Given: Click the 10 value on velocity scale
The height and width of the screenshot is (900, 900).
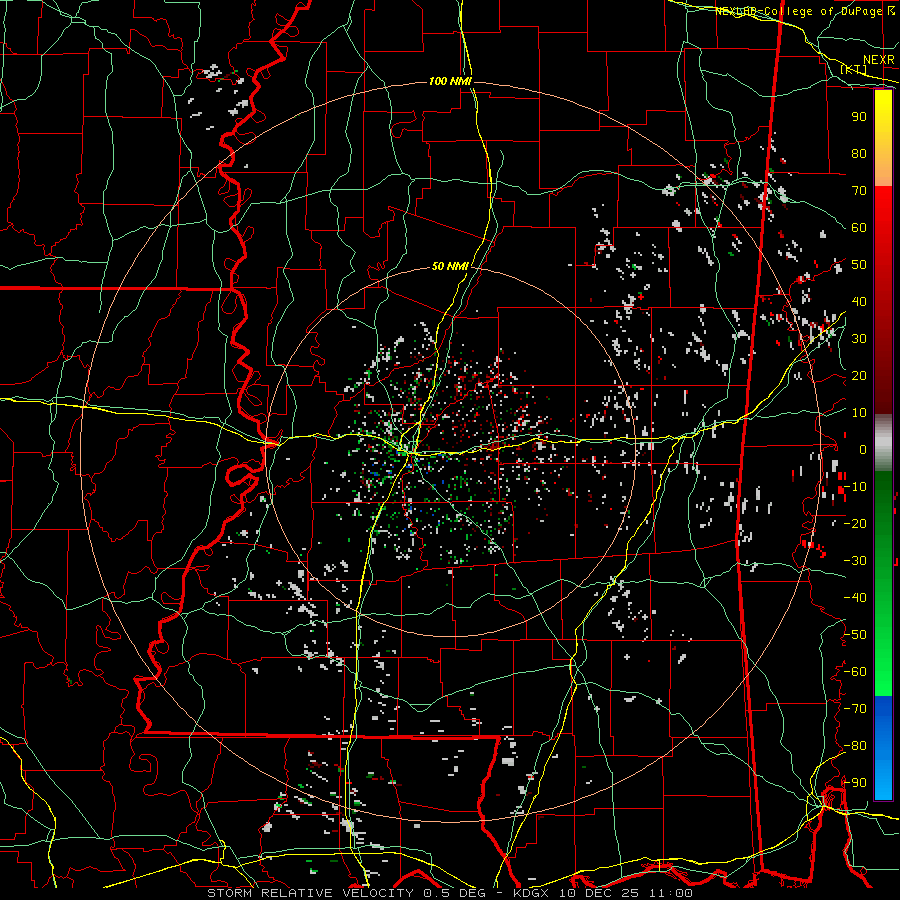Looking at the screenshot, I should point(859,413).
